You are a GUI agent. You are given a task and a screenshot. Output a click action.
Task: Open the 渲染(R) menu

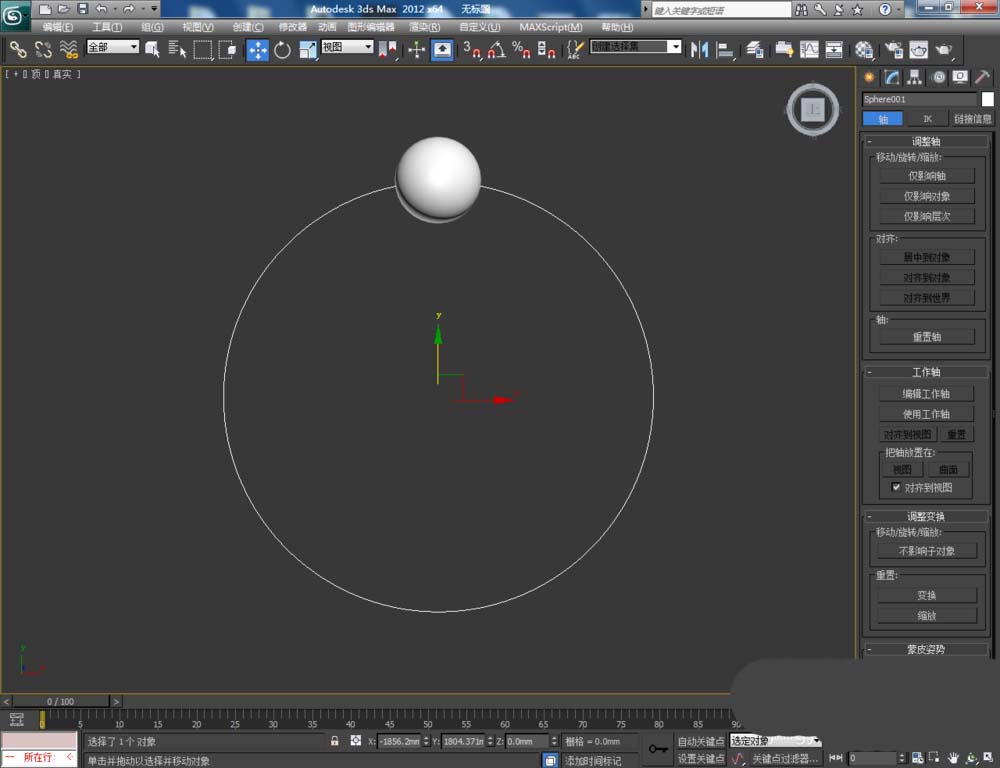(425, 27)
